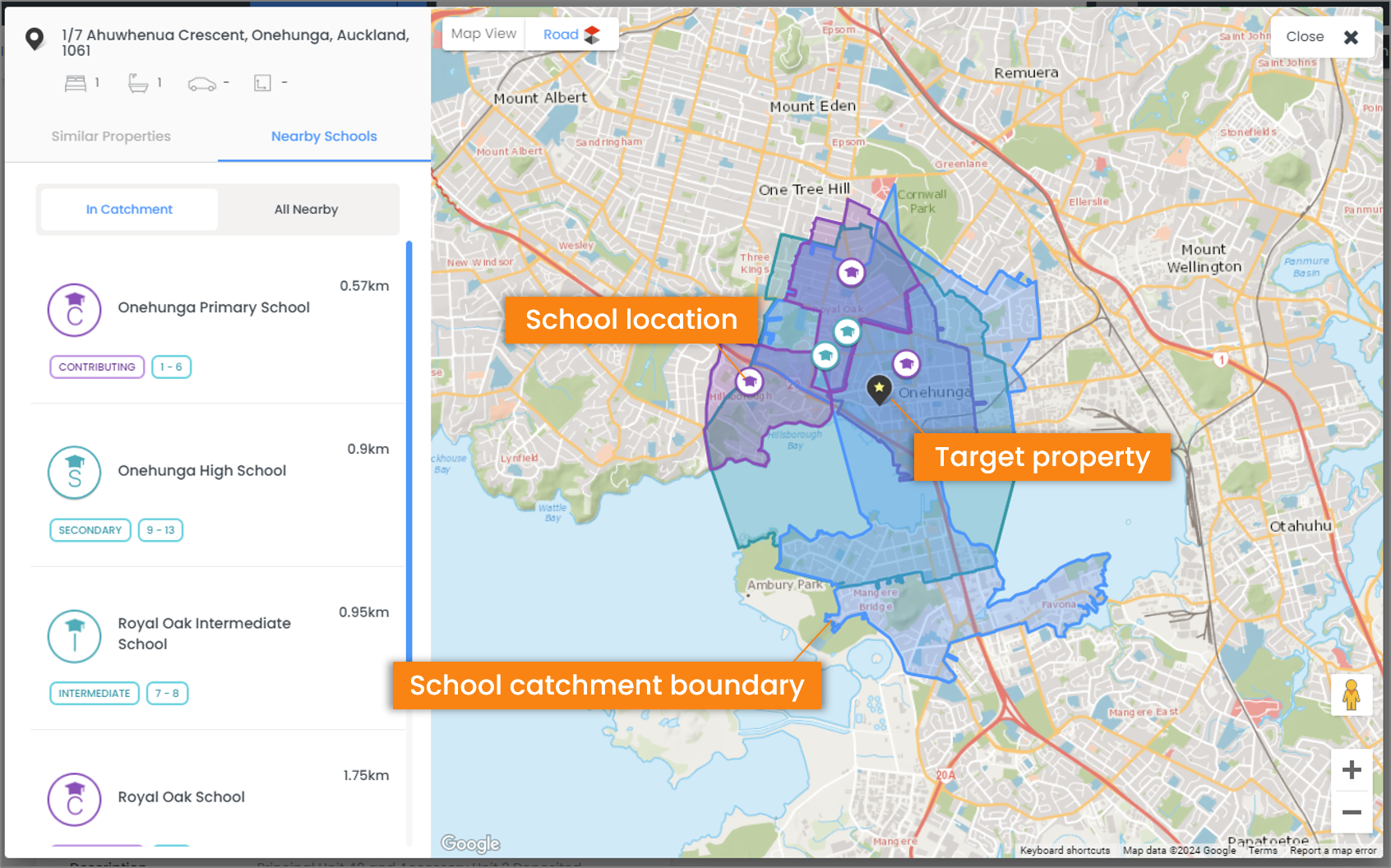Click the 9 - 13 year tag

160,530
